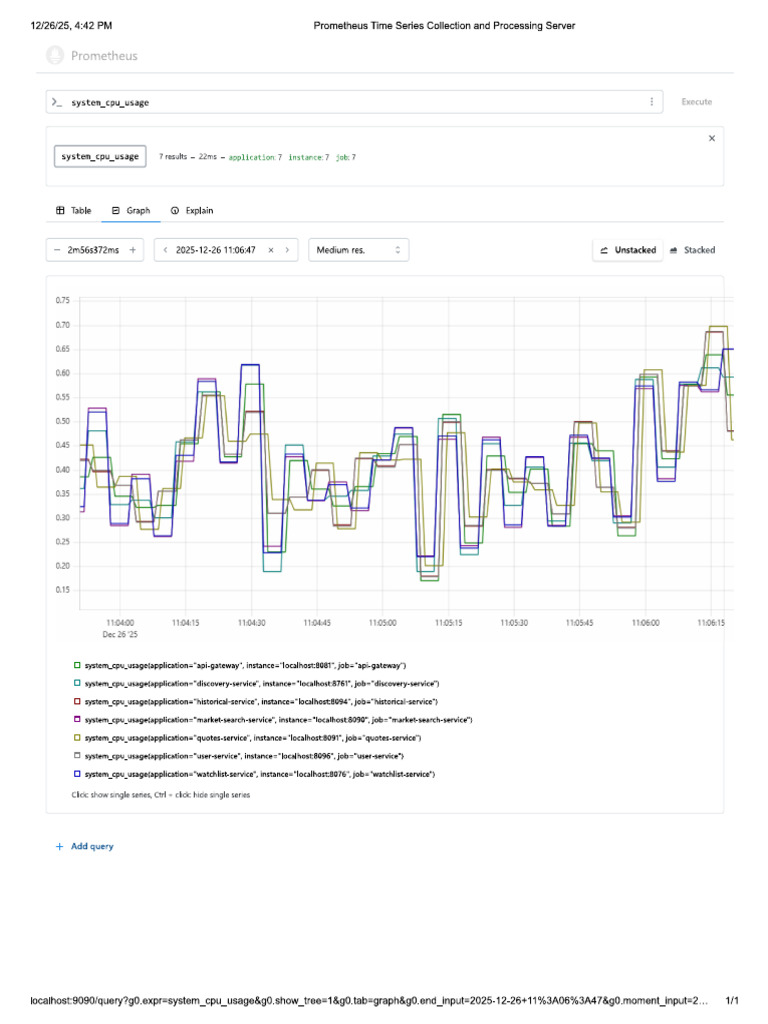Click the instance: 7 label
The width and height of the screenshot is (768, 1024).
pyautogui.click(x=309, y=157)
